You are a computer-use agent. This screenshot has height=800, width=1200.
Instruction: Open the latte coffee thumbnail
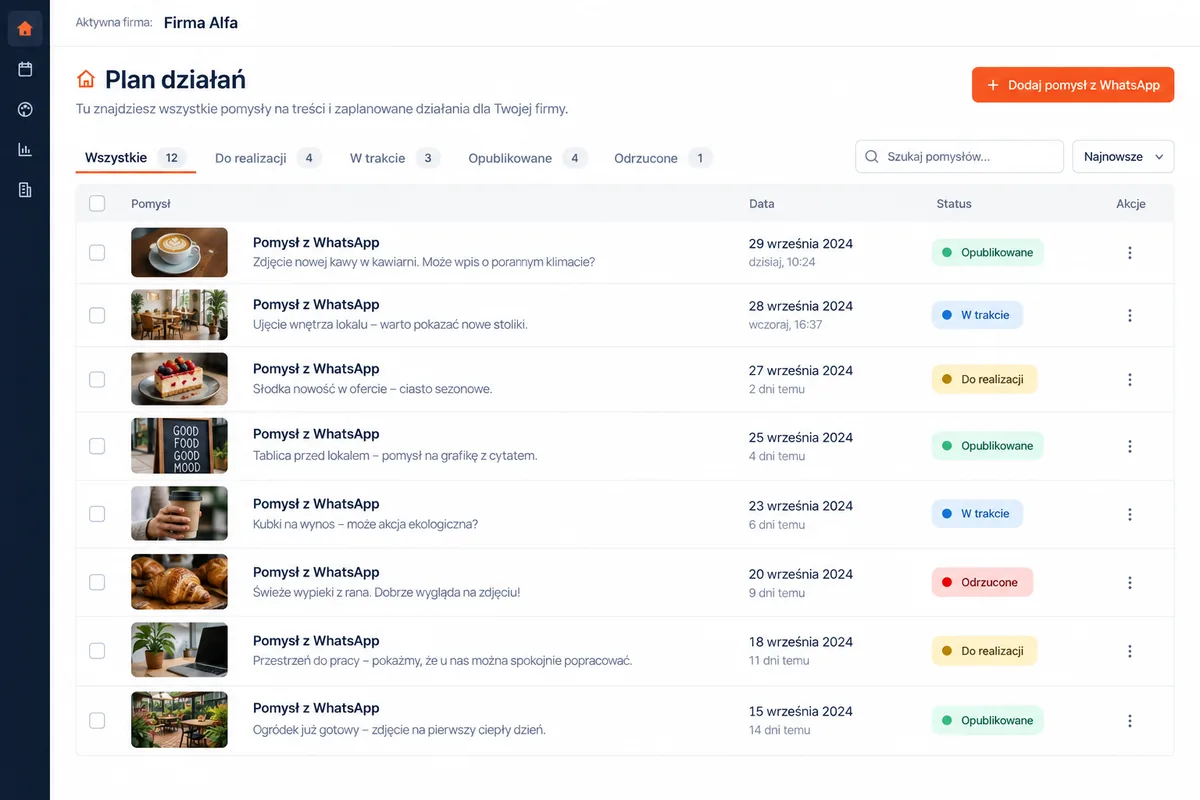[x=179, y=253]
